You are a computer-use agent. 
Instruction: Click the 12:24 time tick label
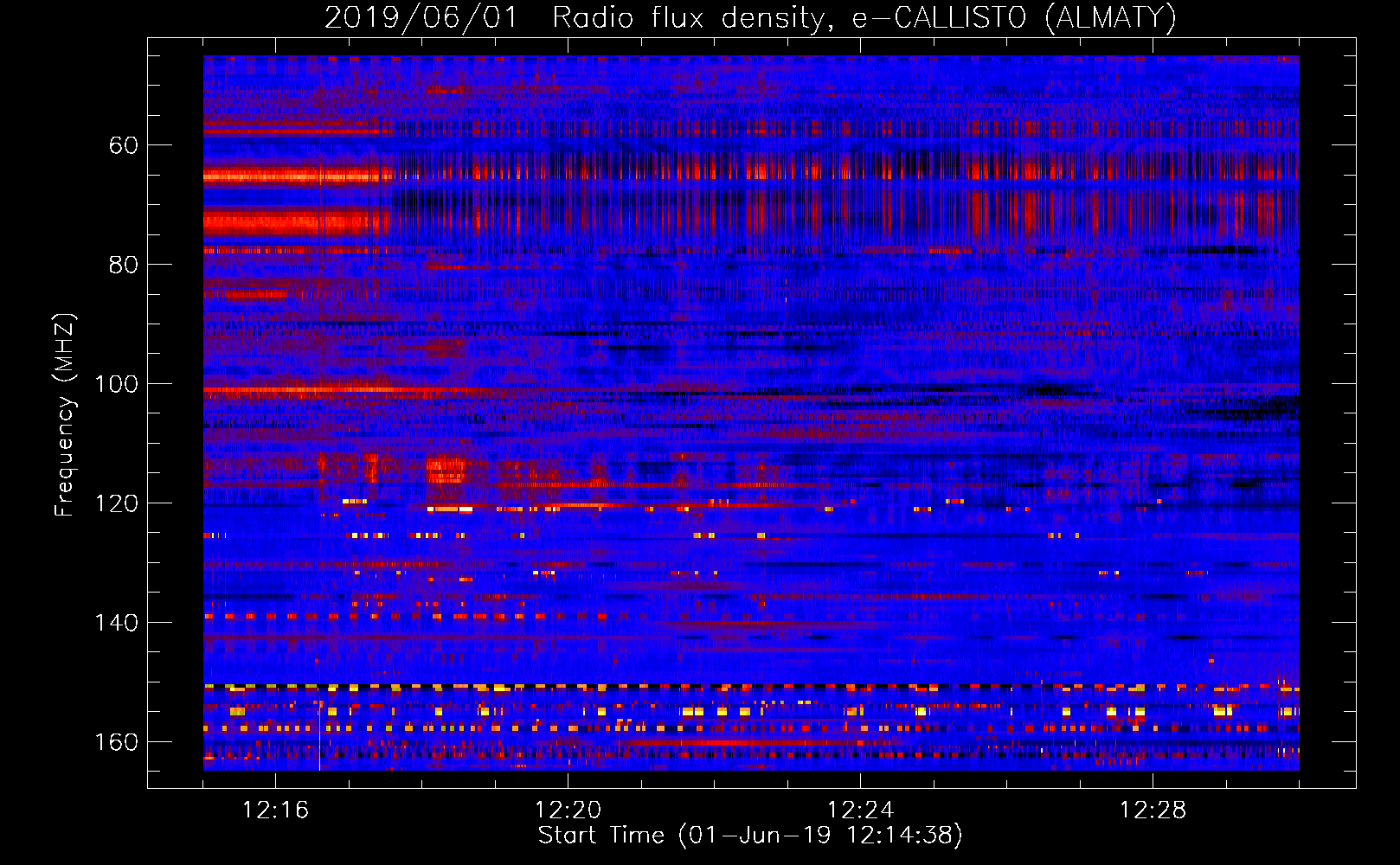pos(860,811)
